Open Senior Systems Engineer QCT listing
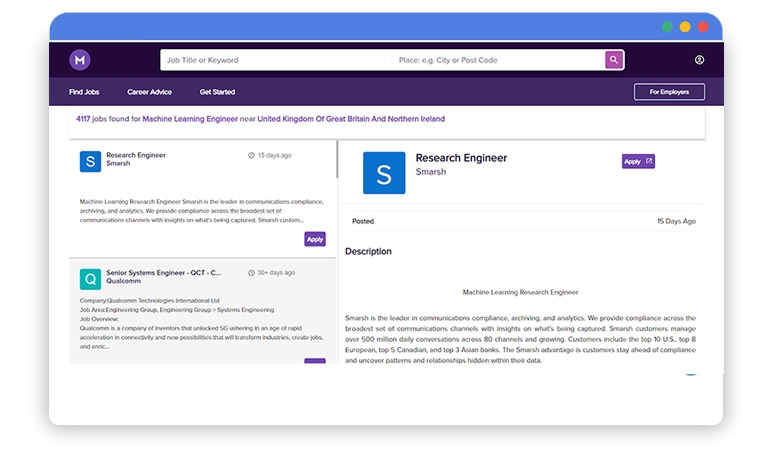This screenshot has width=762, height=450. pos(163,272)
